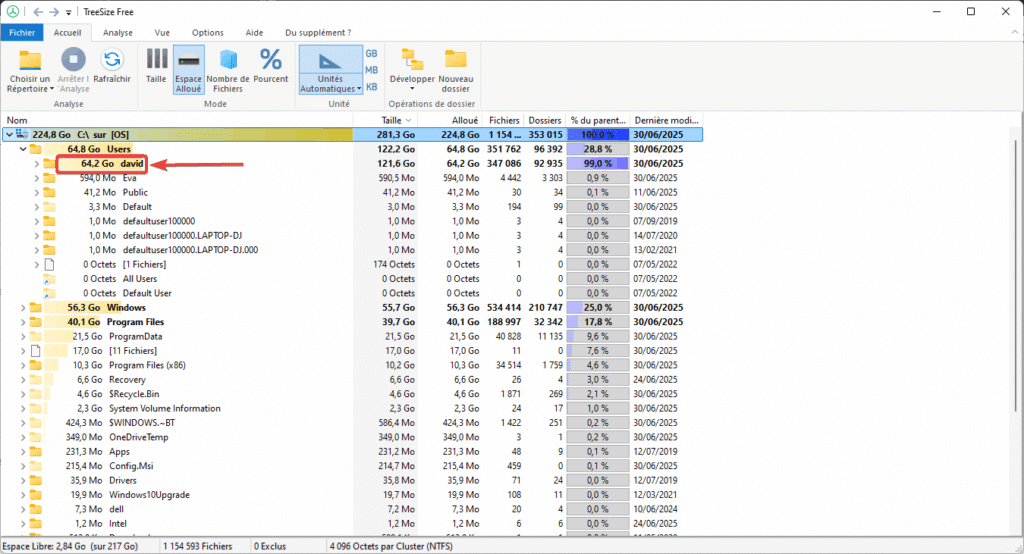Click the forward arrow in title bar
This screenshot has height=554, width=1024.
coord(54,12)
